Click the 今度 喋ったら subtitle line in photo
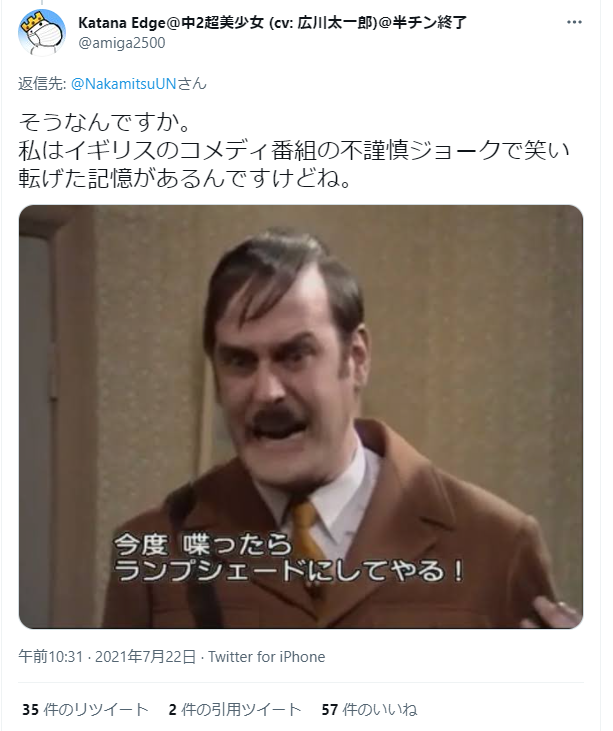613x731 pixels. [x=203, y=545]
